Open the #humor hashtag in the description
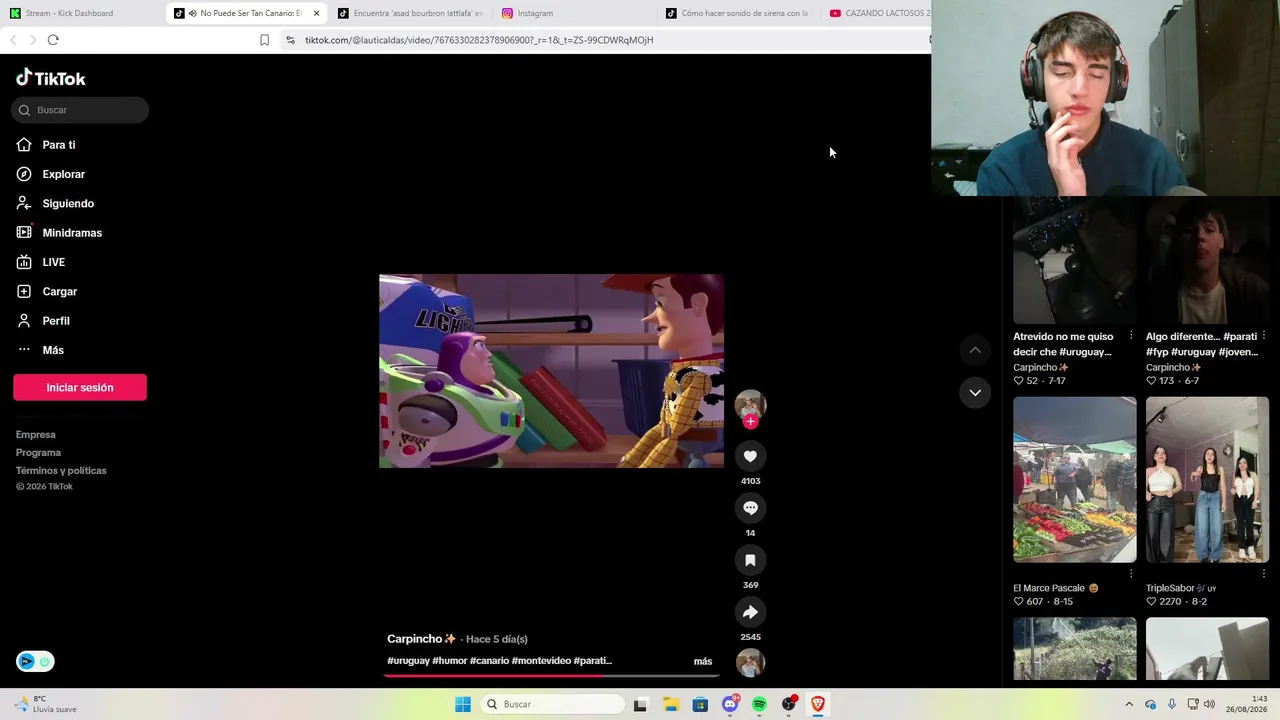 click(x=450, y=661)
